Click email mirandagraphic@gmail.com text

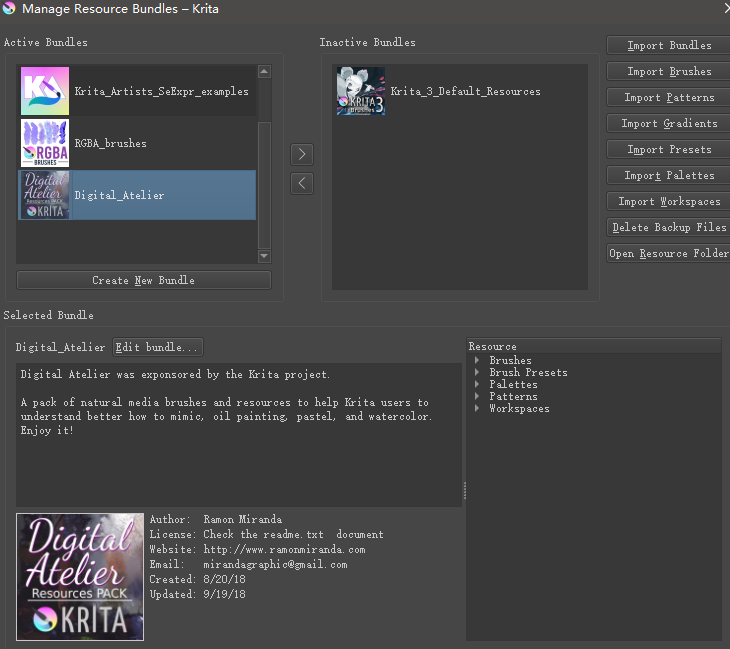click(275, 564)
